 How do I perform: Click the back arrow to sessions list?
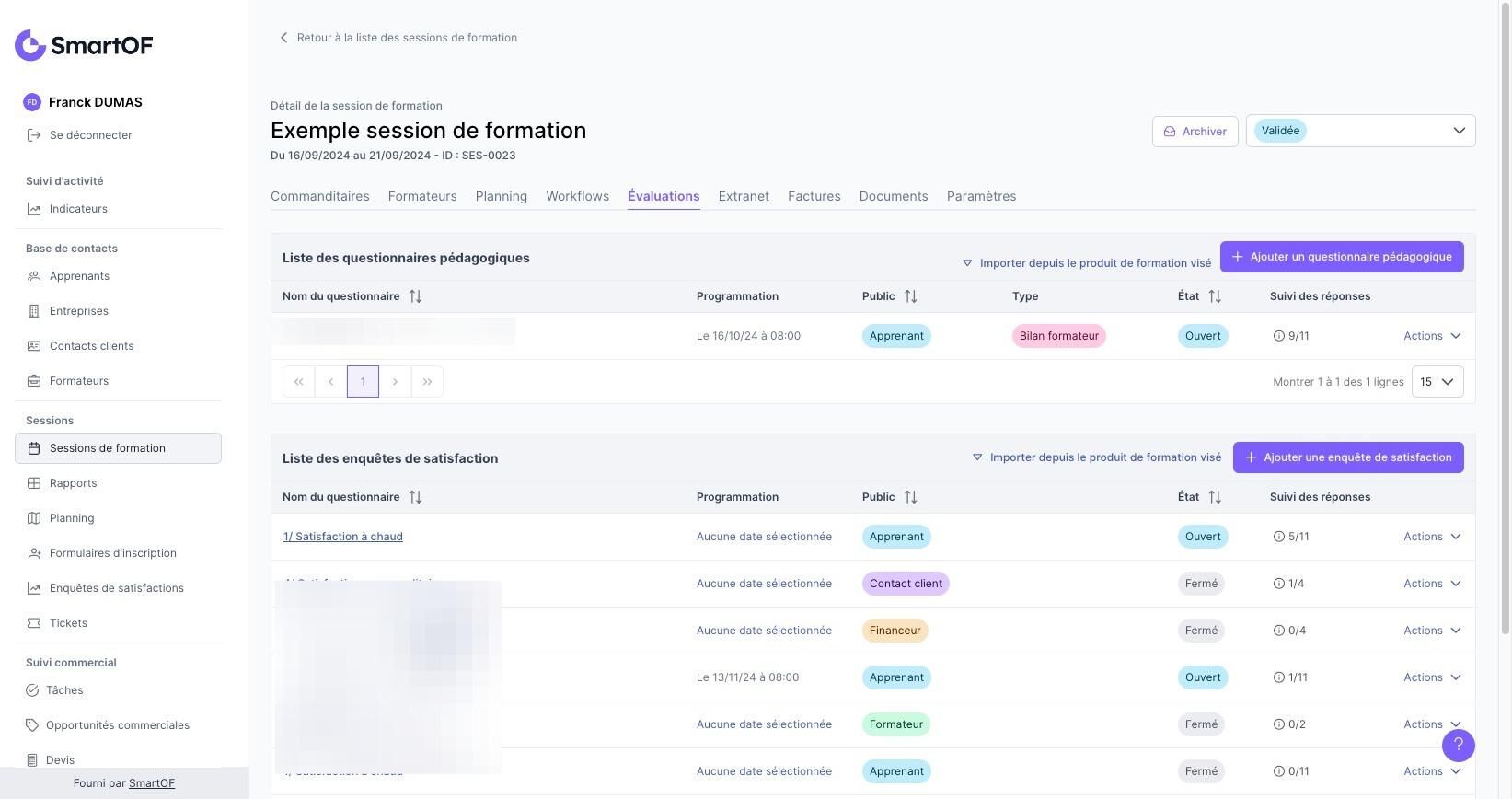[283, 38]
